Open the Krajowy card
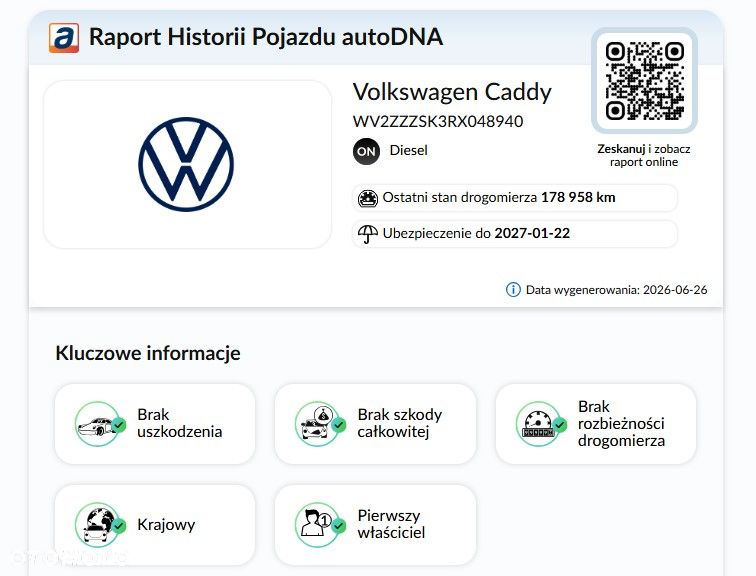The height and width of the screenshot is (576, 756). coord(155,525)
